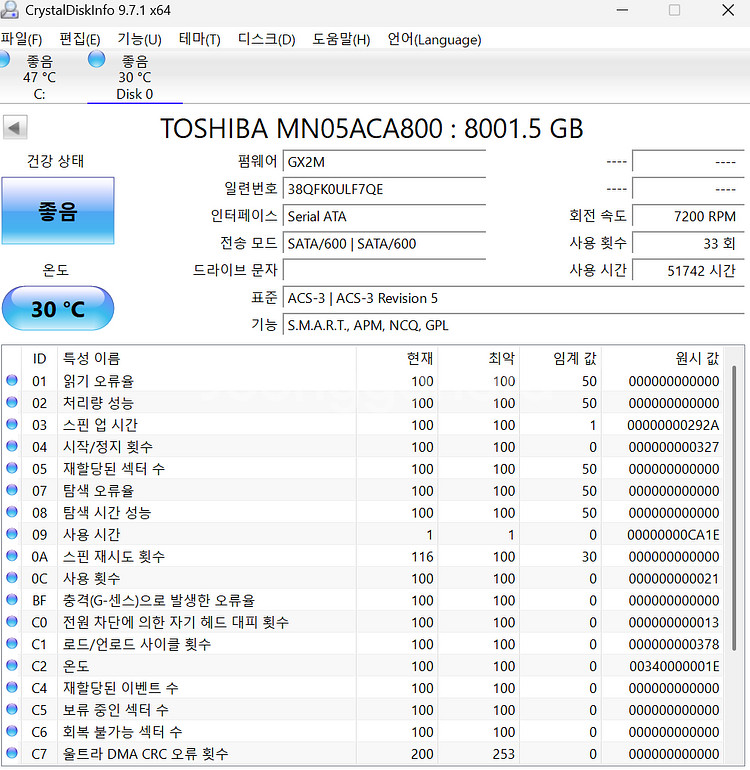This screenshot has width=750, height=770.
Task: Click the 30 °C temperature button
Action: [58, 308]
